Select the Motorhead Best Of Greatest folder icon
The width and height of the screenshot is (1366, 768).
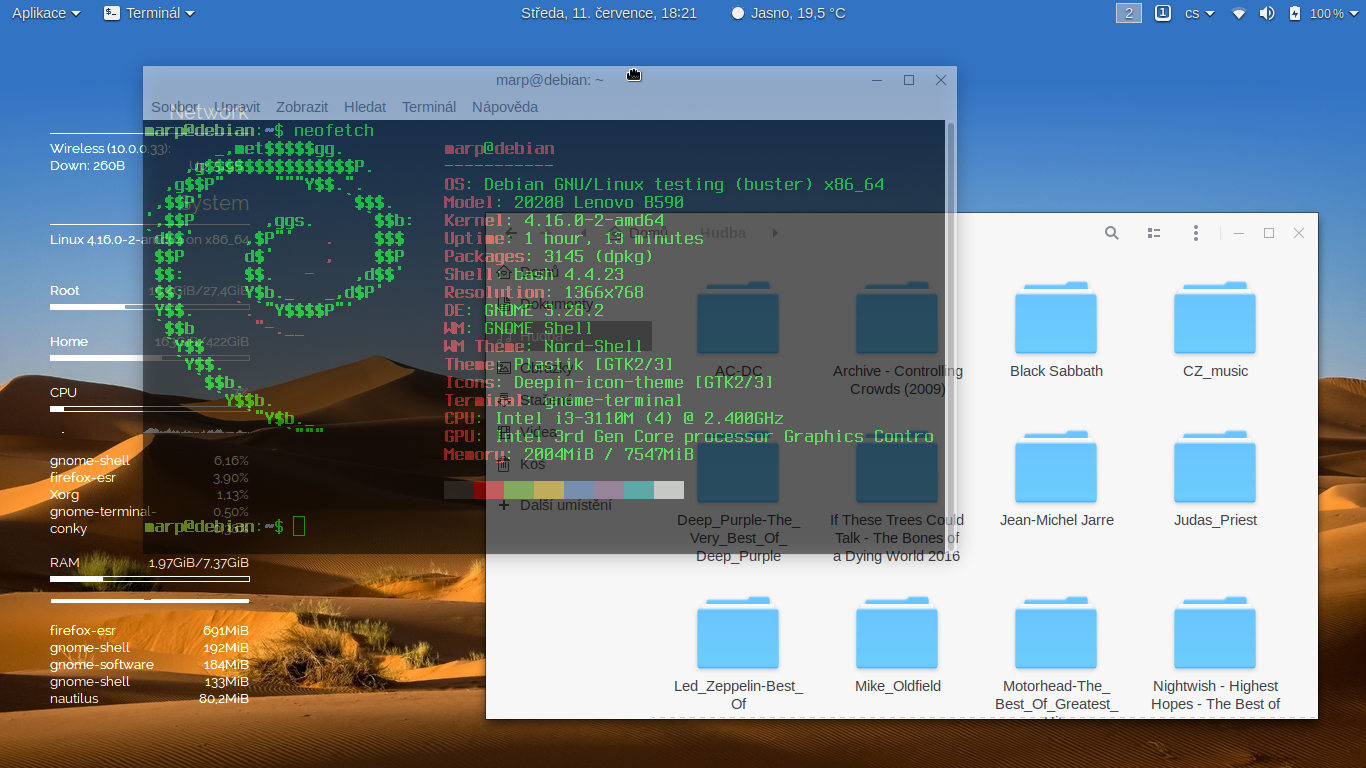pos(1056,633)
